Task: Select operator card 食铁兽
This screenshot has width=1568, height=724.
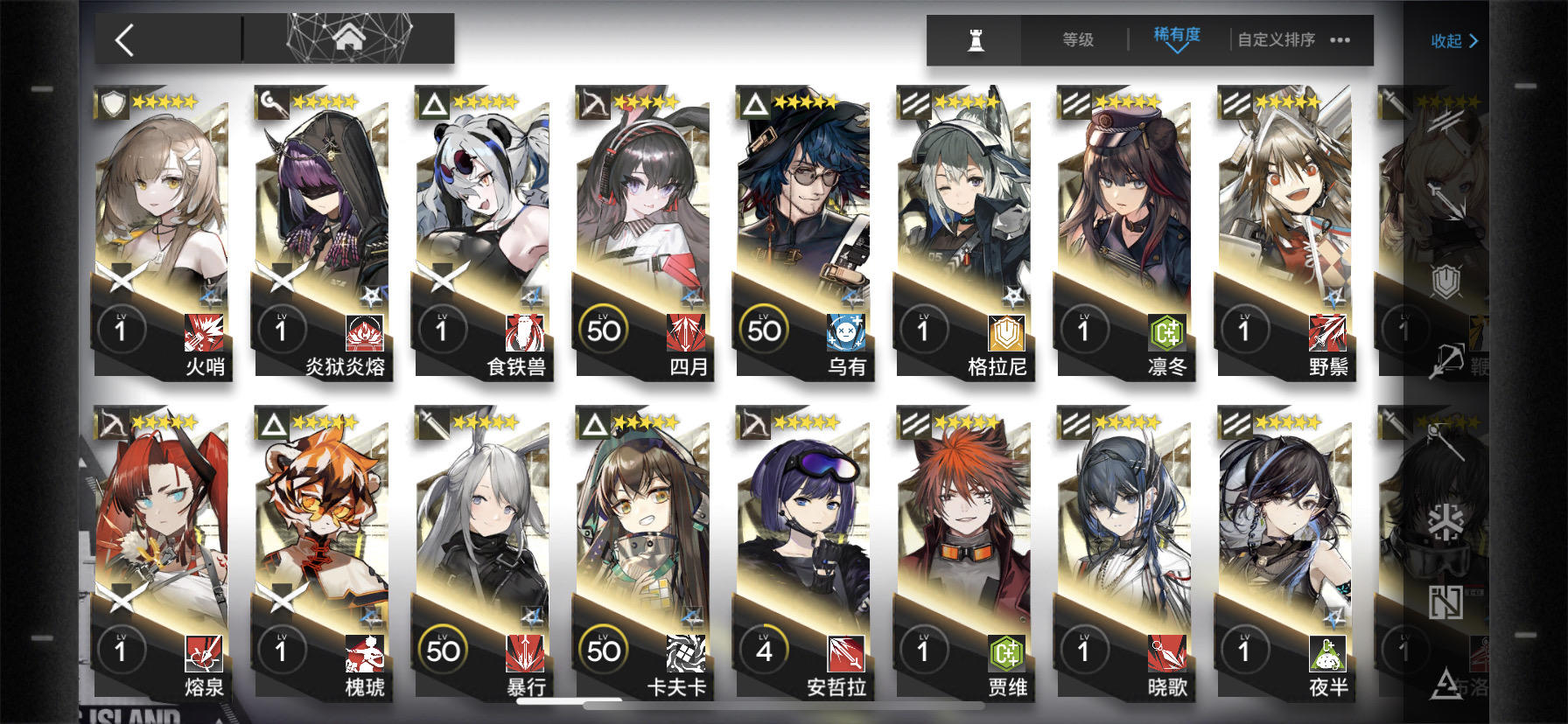Action: 482,233
